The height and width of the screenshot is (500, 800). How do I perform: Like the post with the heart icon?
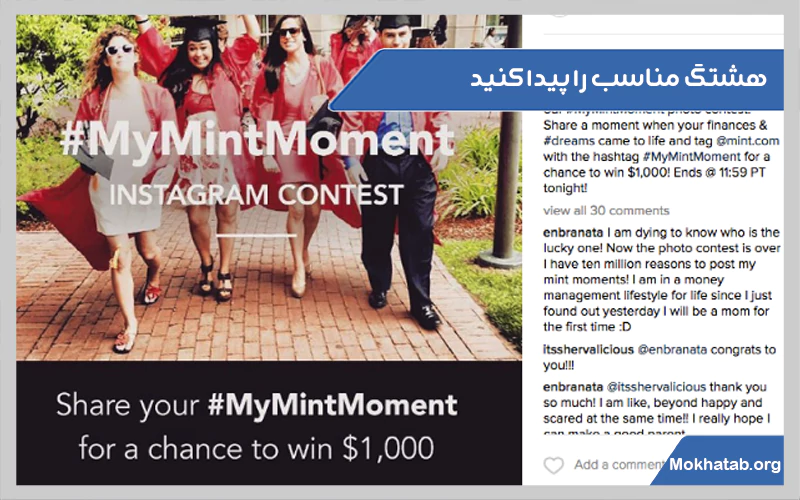point(553,465)
